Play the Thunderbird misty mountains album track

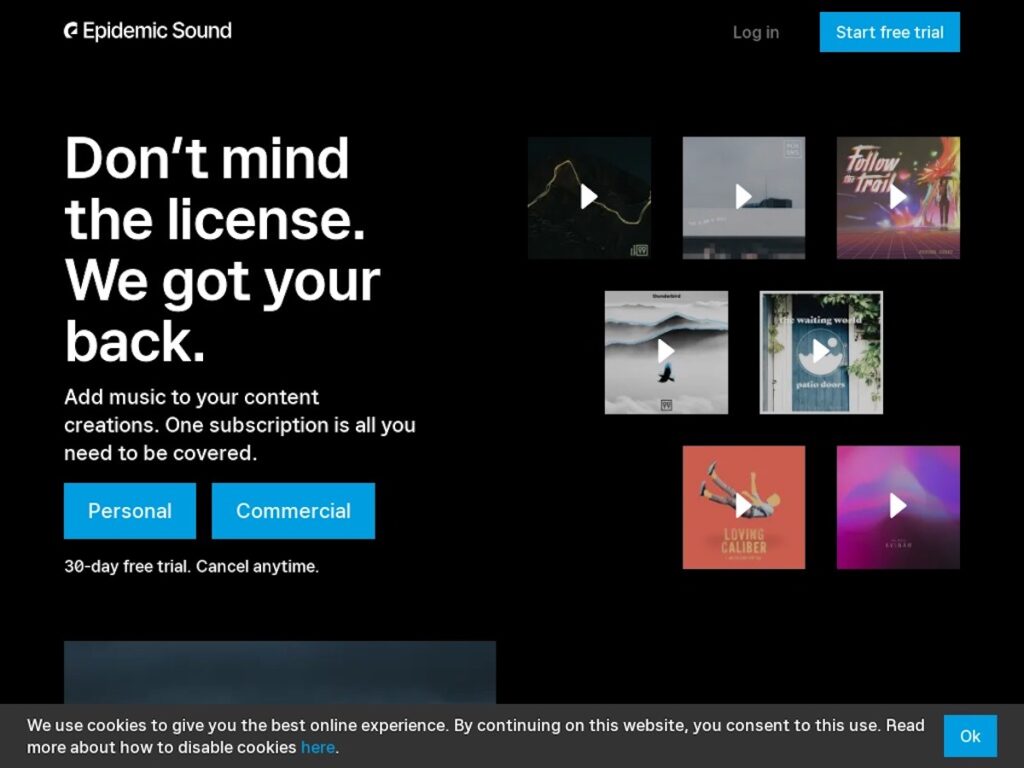click(x=666, y=352)
